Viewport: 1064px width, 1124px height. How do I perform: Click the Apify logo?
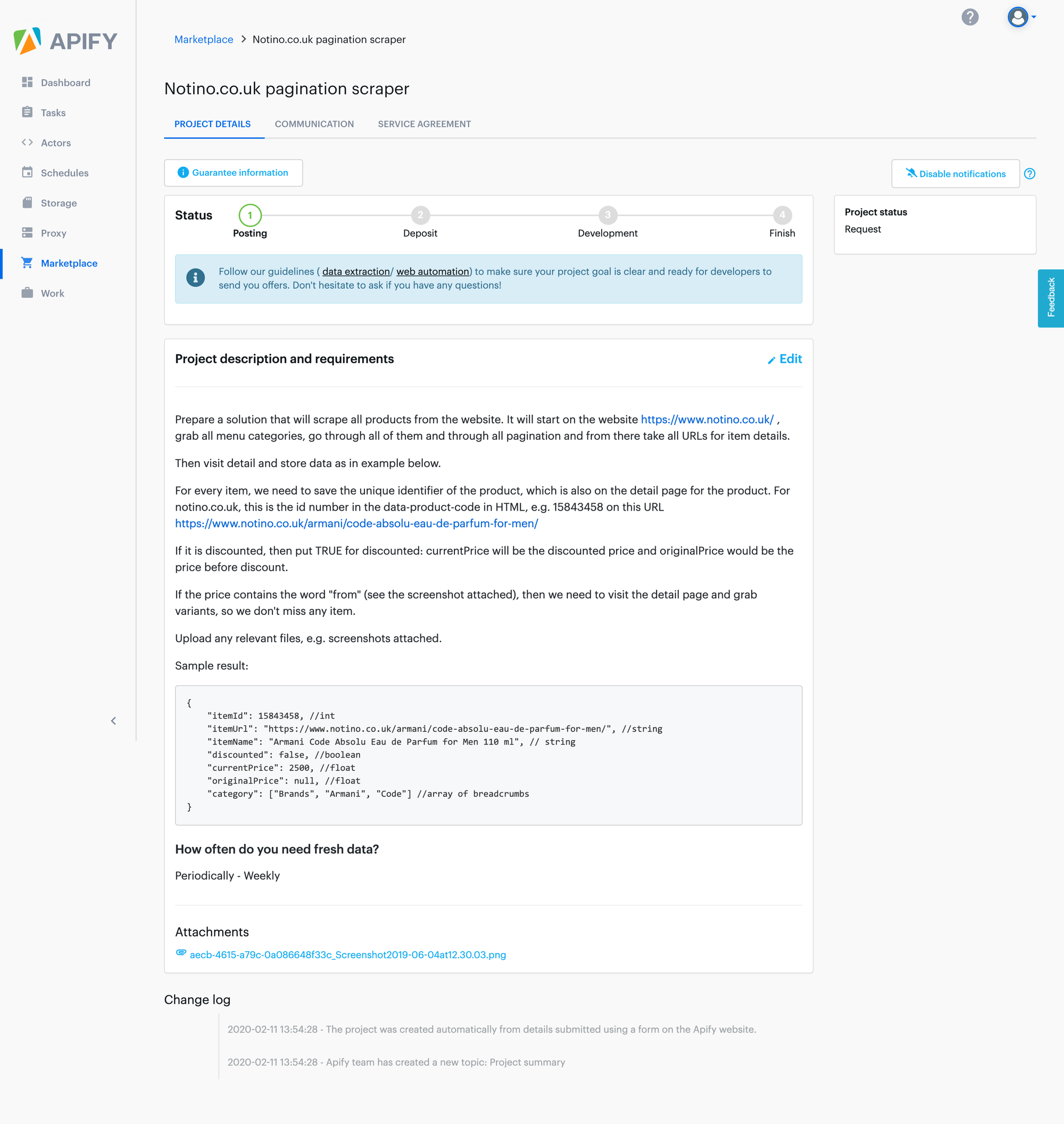(x=65, y=41)
